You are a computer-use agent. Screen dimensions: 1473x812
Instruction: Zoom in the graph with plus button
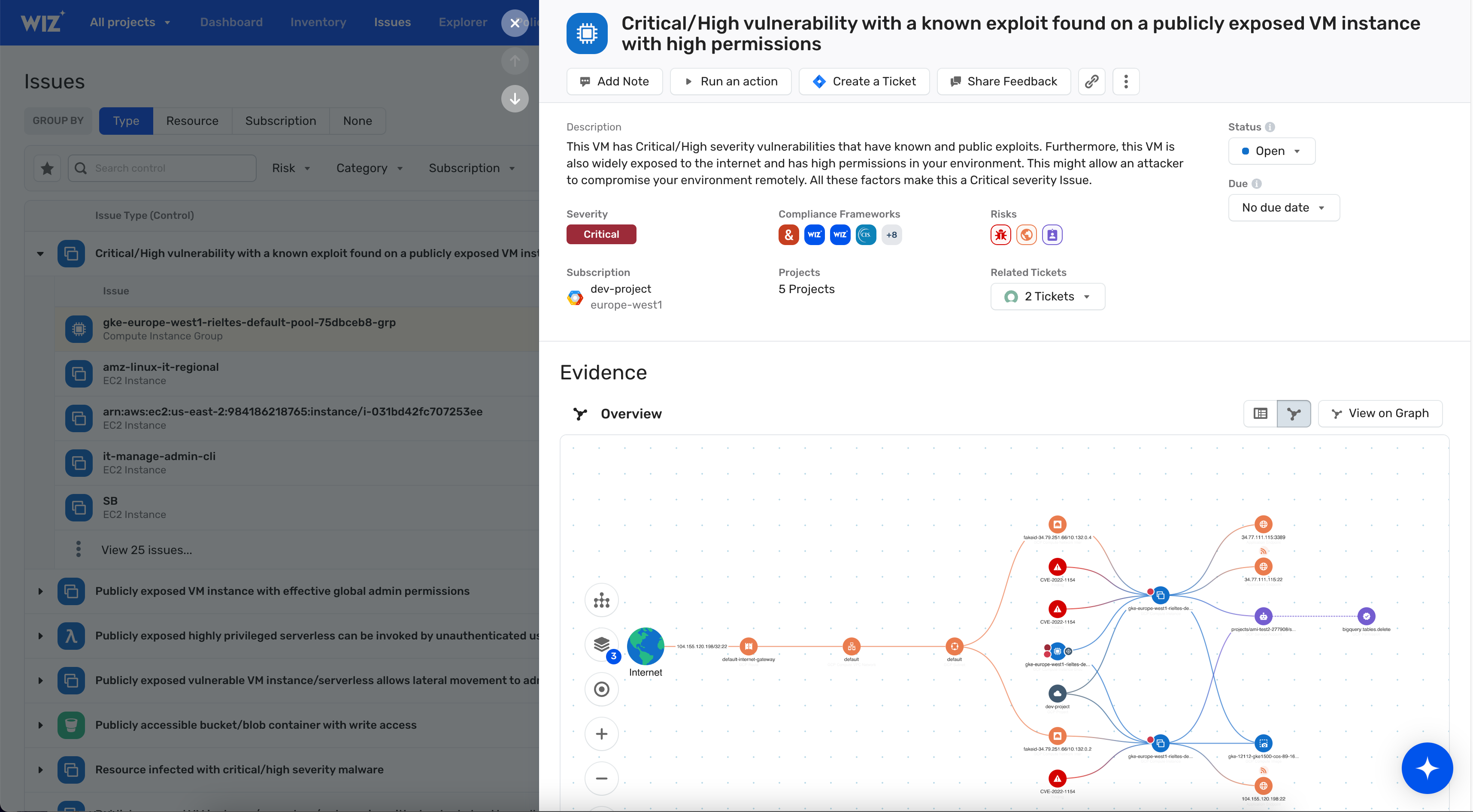click(602, 734)
